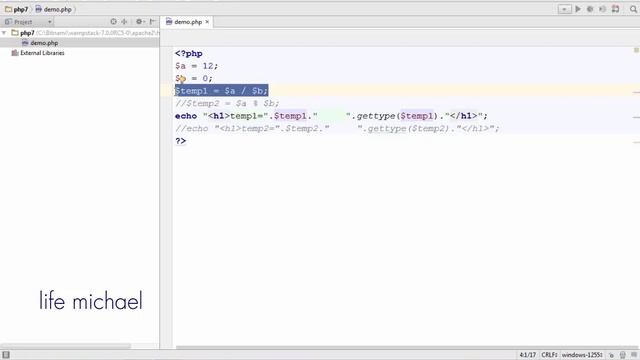Click the inspection status square atop editor scrollbar
The image size is (640, 360).
point(636,50)
